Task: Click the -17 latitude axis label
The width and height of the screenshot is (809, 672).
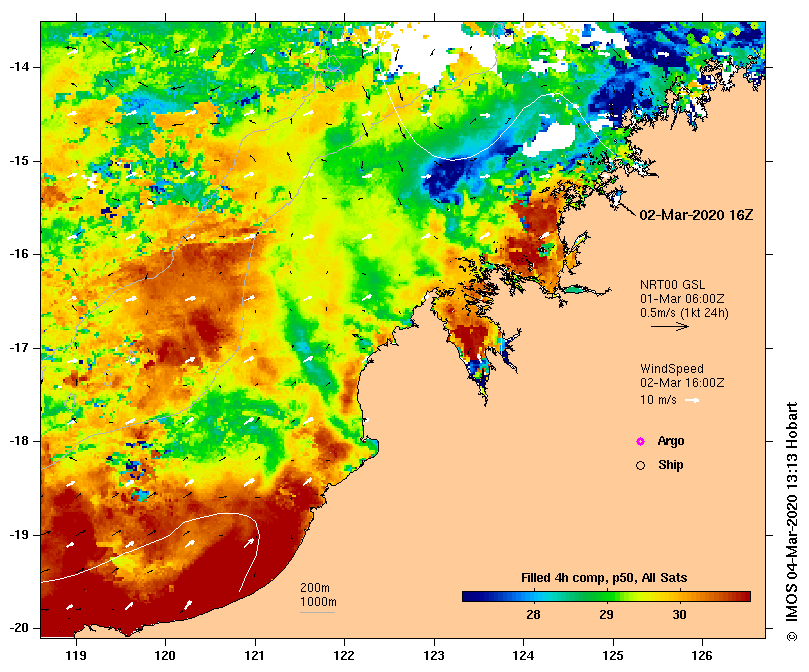Action: click(19, 348)
